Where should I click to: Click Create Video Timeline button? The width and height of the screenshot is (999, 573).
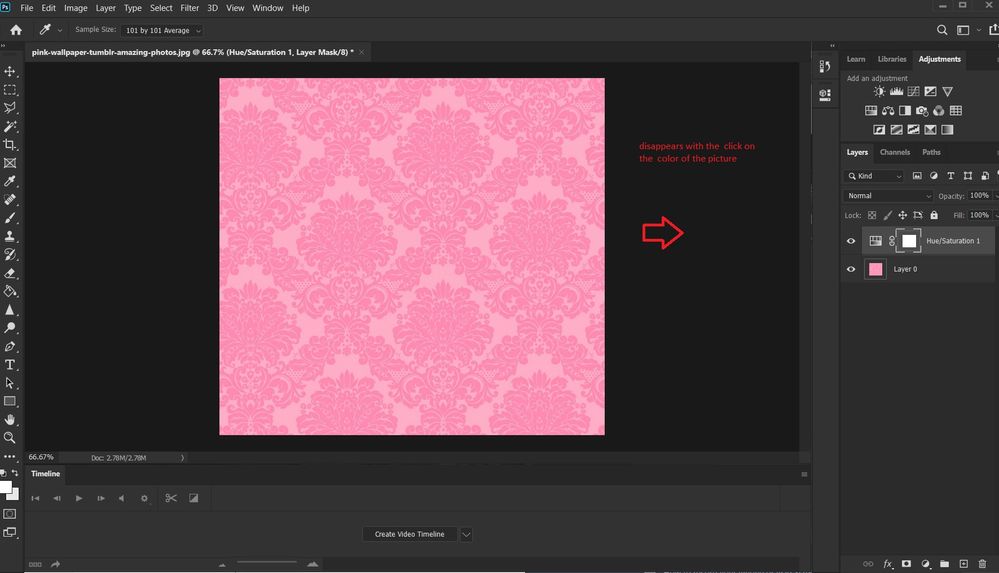point(409,534)
